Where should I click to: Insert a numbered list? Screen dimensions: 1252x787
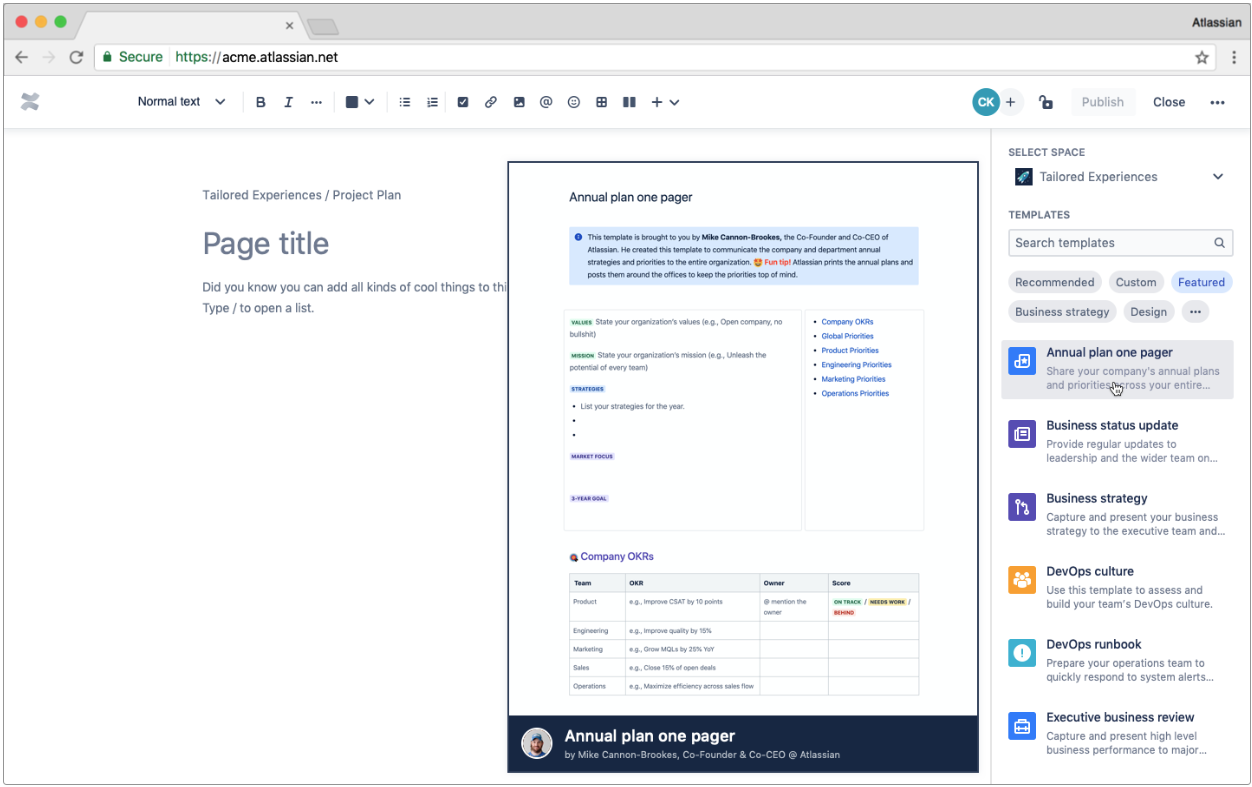tap(433, 102)
